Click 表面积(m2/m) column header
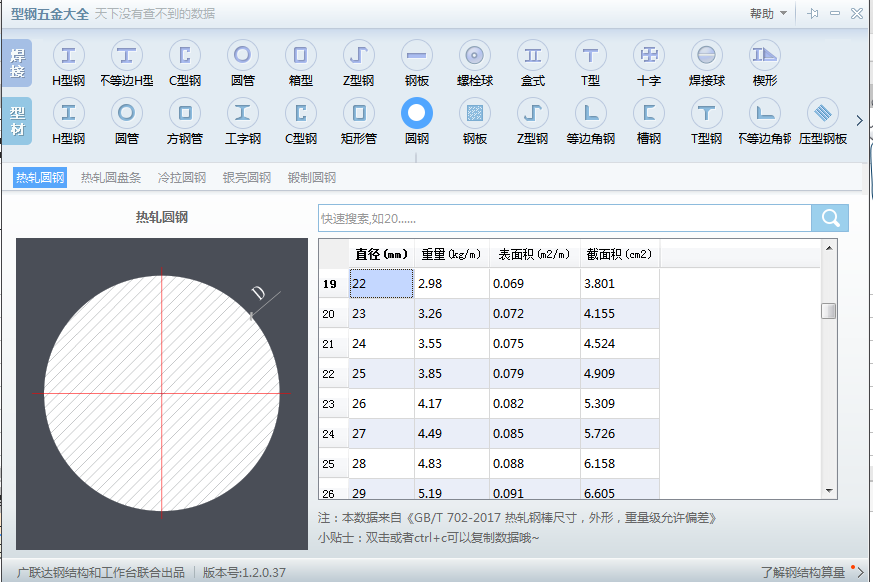This screenshot has width=873, height=582. coord(534,255)
